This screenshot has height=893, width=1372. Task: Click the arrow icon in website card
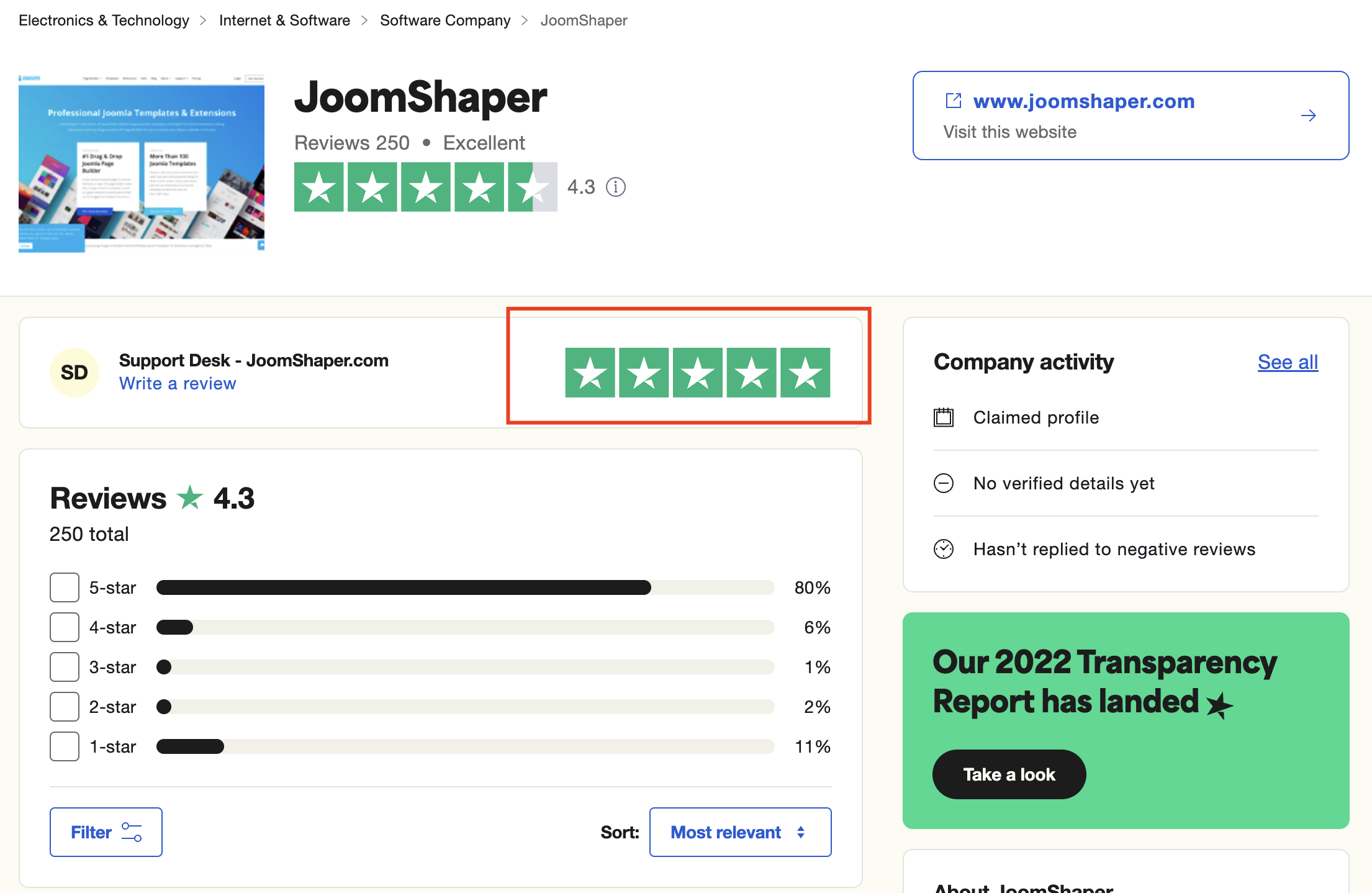click(1308, 116)
